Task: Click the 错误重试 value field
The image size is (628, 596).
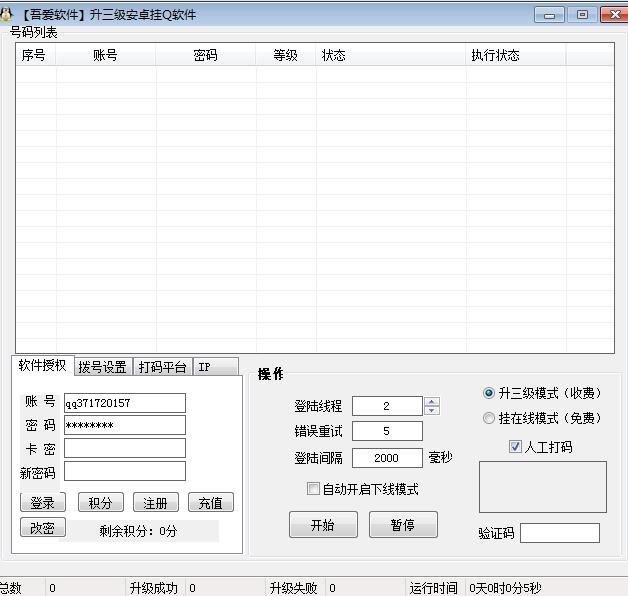Action: click(x=387, y=431)
